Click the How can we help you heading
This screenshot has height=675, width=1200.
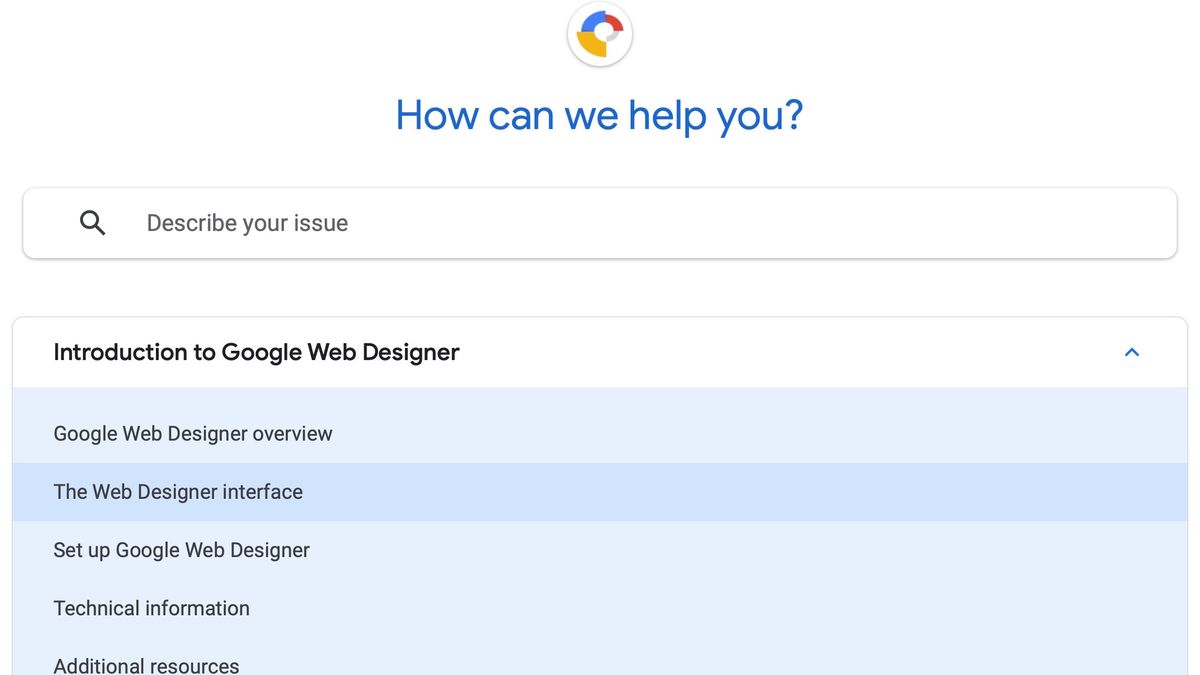coord(598,115)
